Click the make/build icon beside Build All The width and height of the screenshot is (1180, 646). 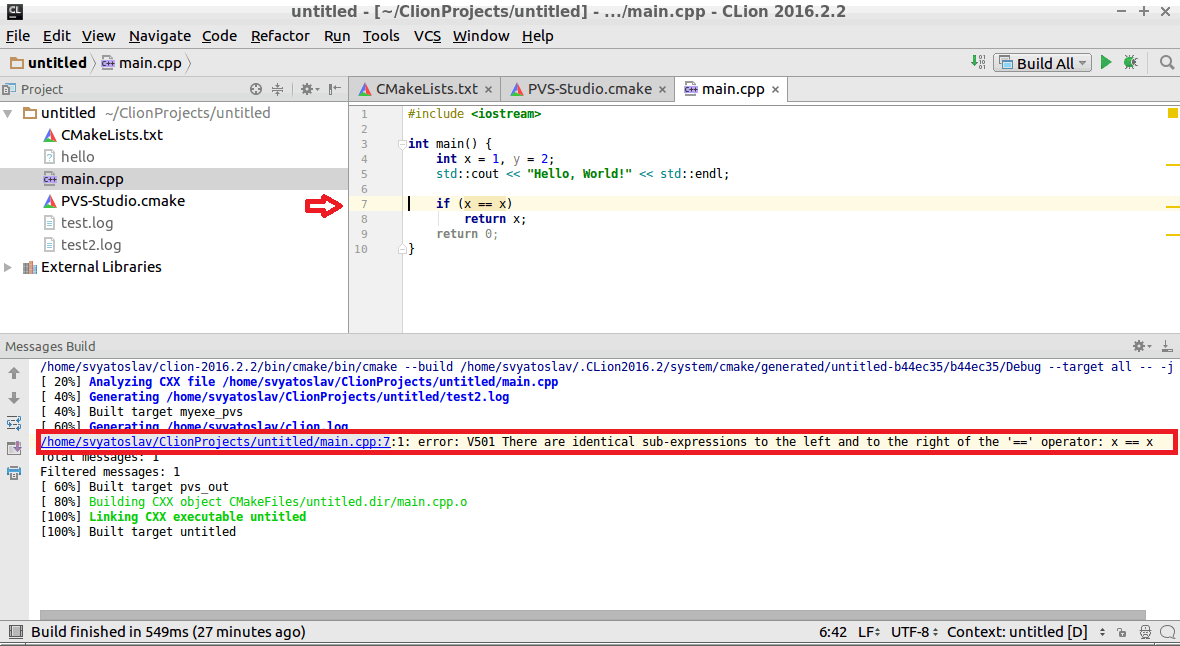978,62
